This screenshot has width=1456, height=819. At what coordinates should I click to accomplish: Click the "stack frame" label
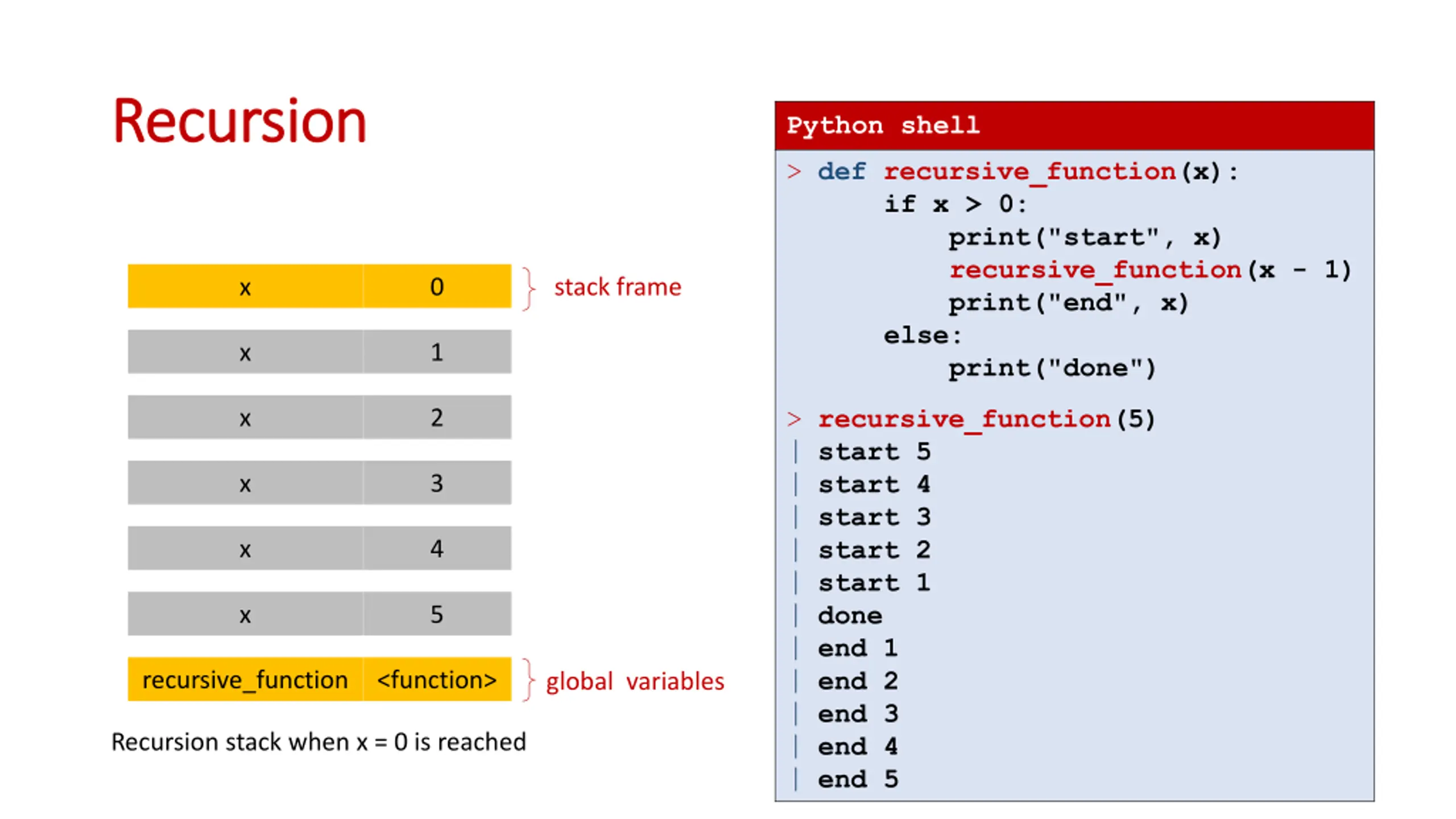pyautogui.click(x=617, y=287)
